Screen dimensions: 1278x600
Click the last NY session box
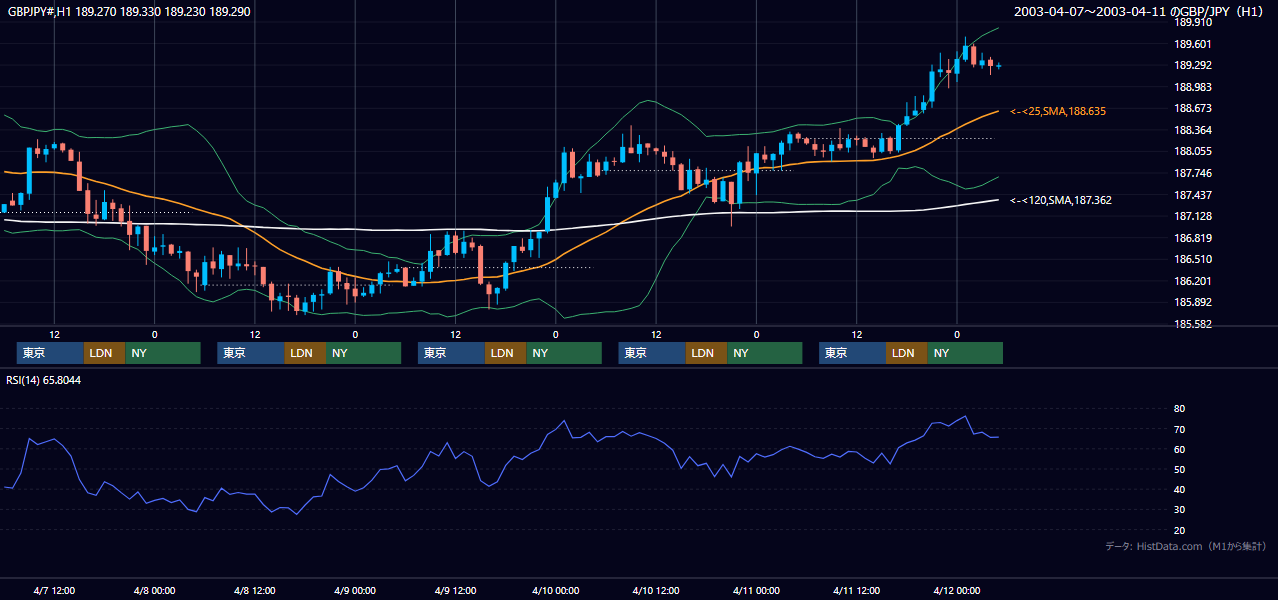coord(965,353)
